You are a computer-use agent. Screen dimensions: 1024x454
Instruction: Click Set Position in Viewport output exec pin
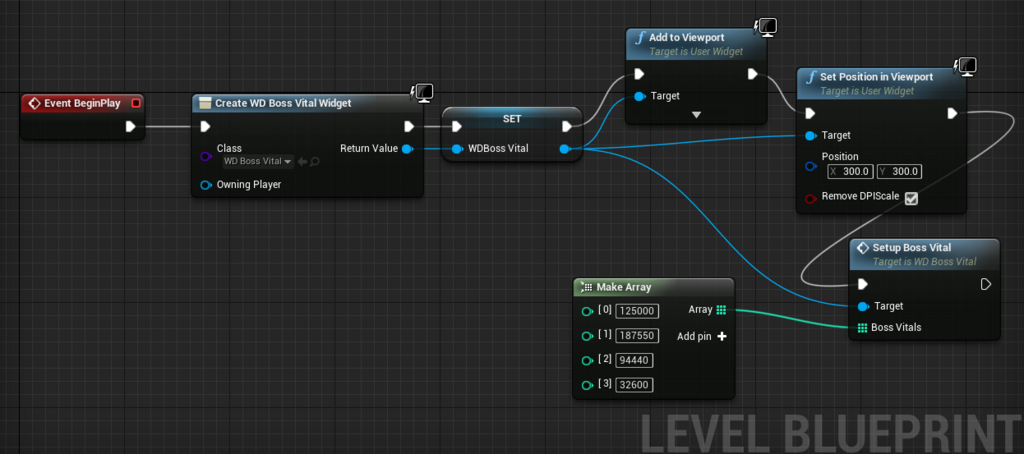[952, 114]
